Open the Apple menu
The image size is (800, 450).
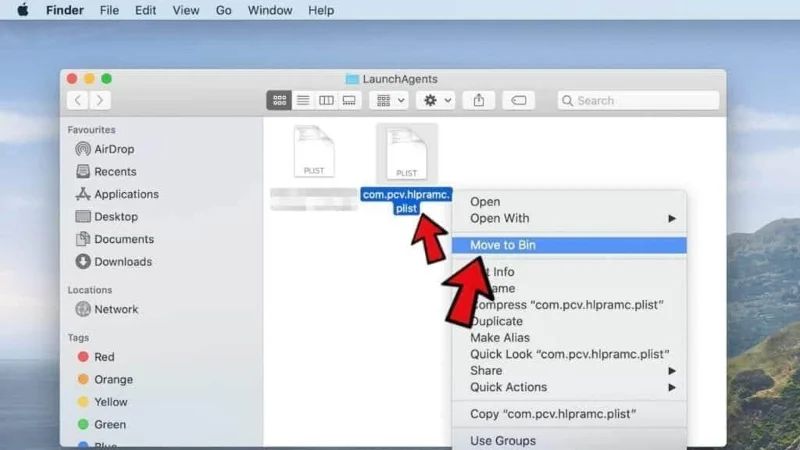click(22, 10)
